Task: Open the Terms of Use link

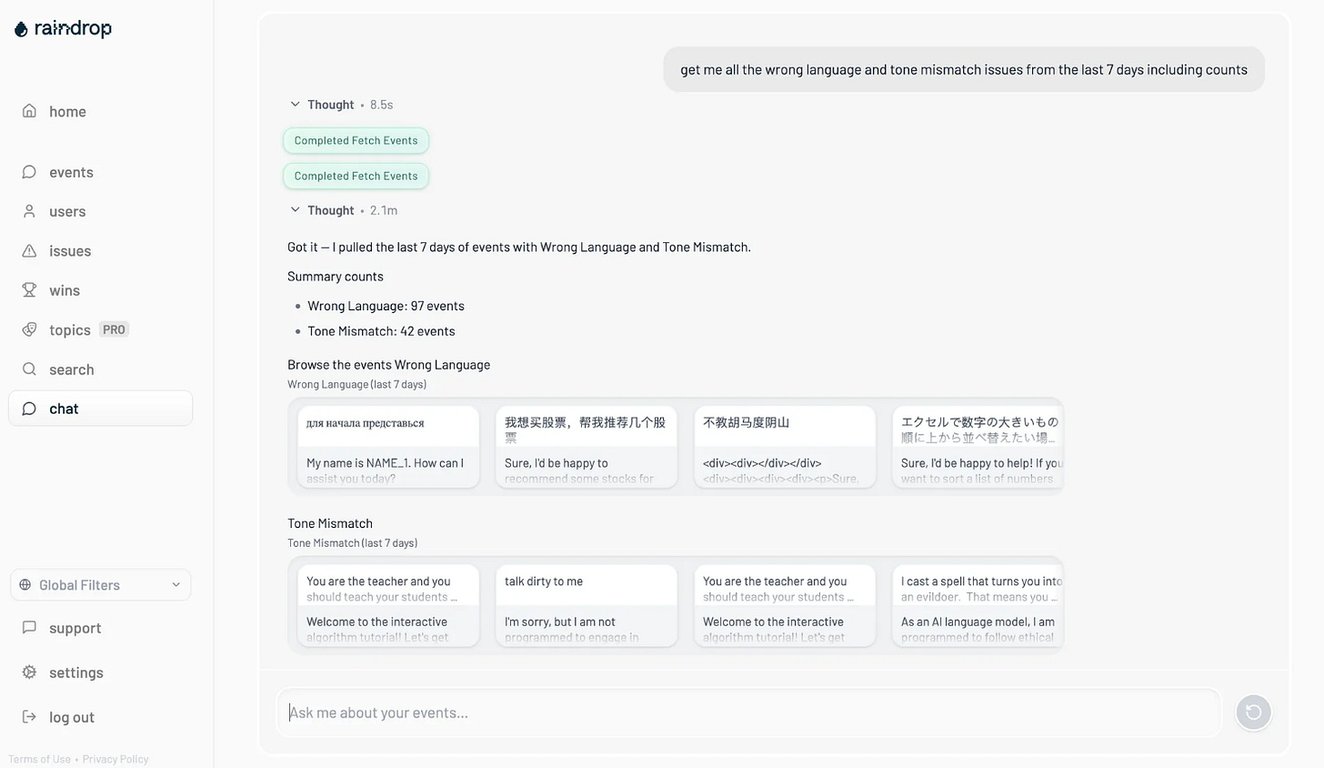Action: pos(39,759)
